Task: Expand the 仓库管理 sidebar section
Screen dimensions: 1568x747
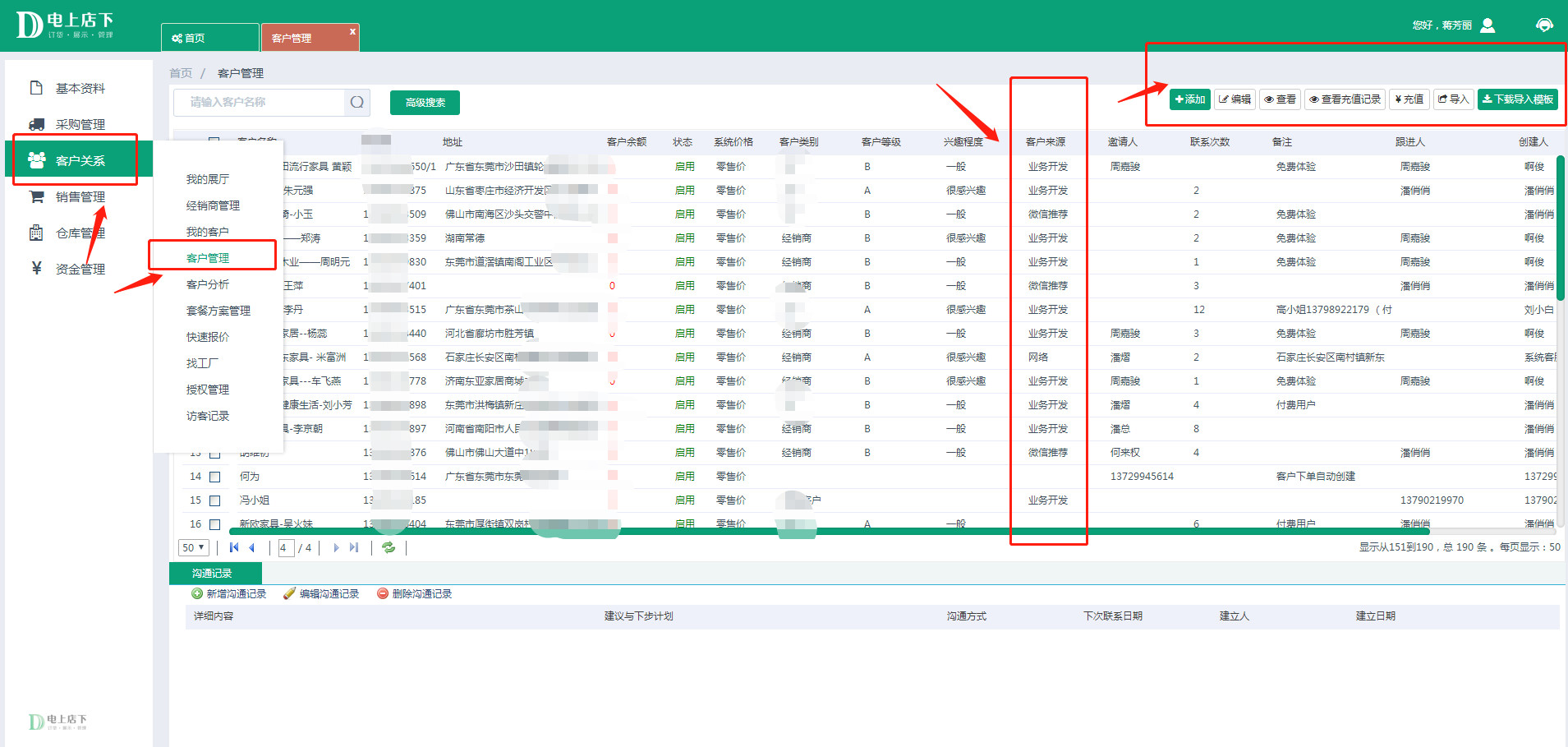Action: tap(80, 233)
